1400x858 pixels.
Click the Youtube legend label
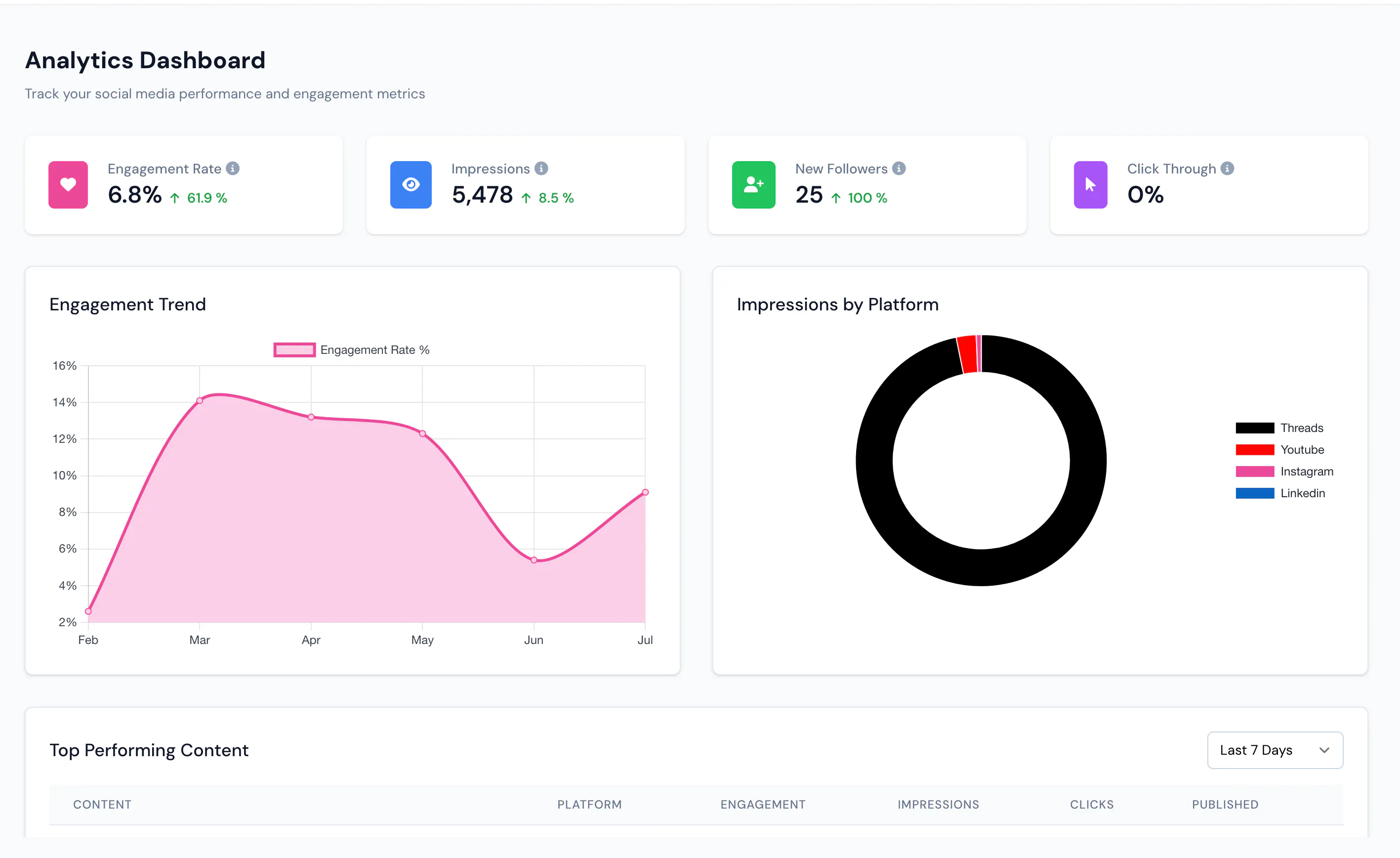[x=1302, y=450]
